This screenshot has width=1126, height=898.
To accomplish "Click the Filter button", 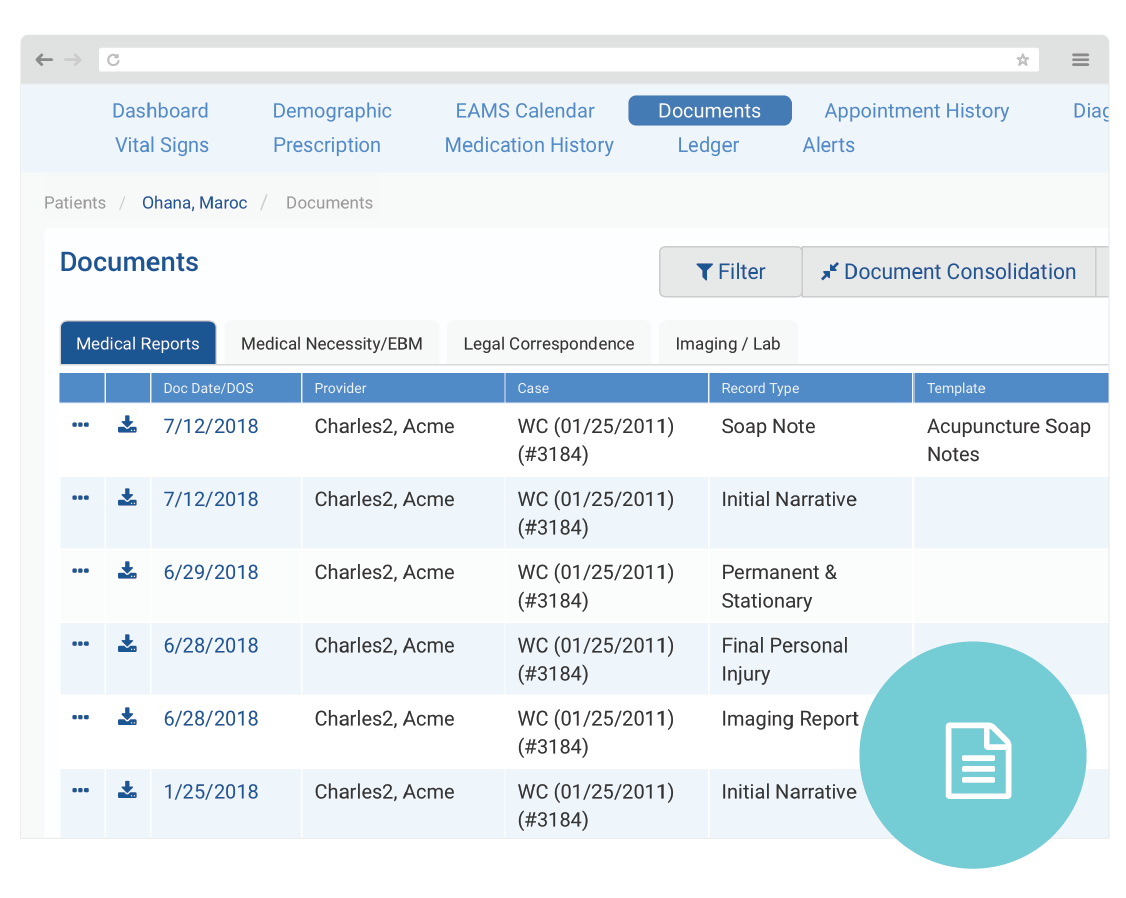I will click(730, 271).
